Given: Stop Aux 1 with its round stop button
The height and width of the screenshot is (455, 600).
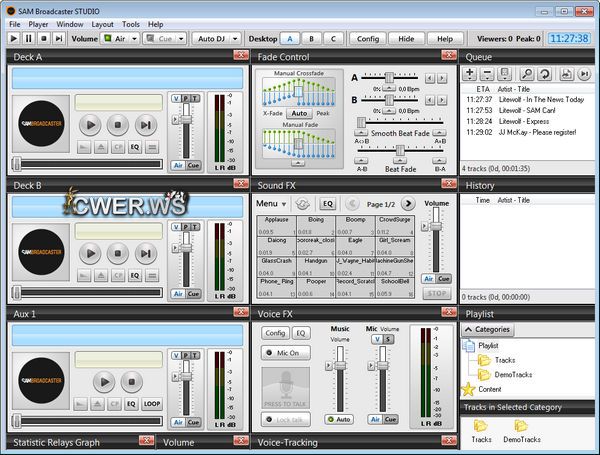Looking at the screenshot, I should click(132, 382).
